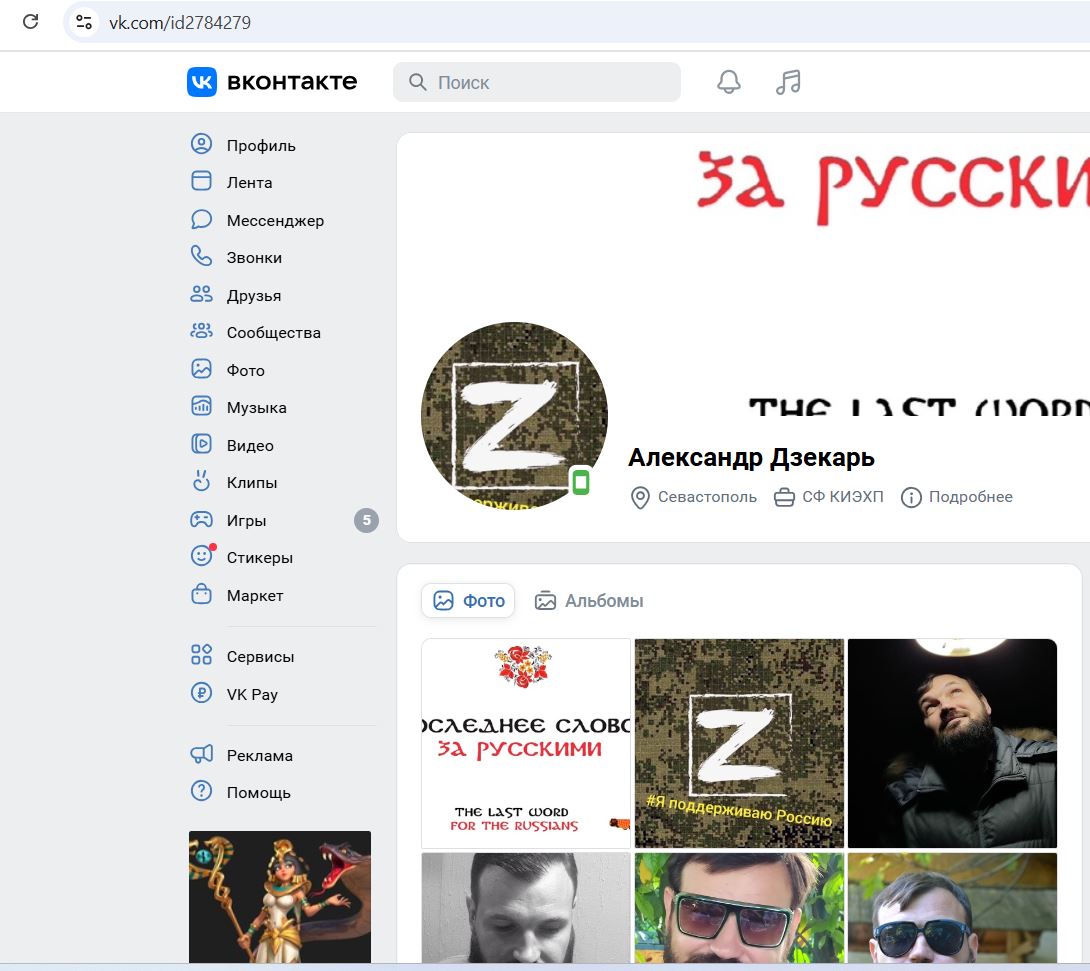Viewport: 1090px width, 971px height.
Task: Reload the page with refresh icon
Action: (31, 22)
